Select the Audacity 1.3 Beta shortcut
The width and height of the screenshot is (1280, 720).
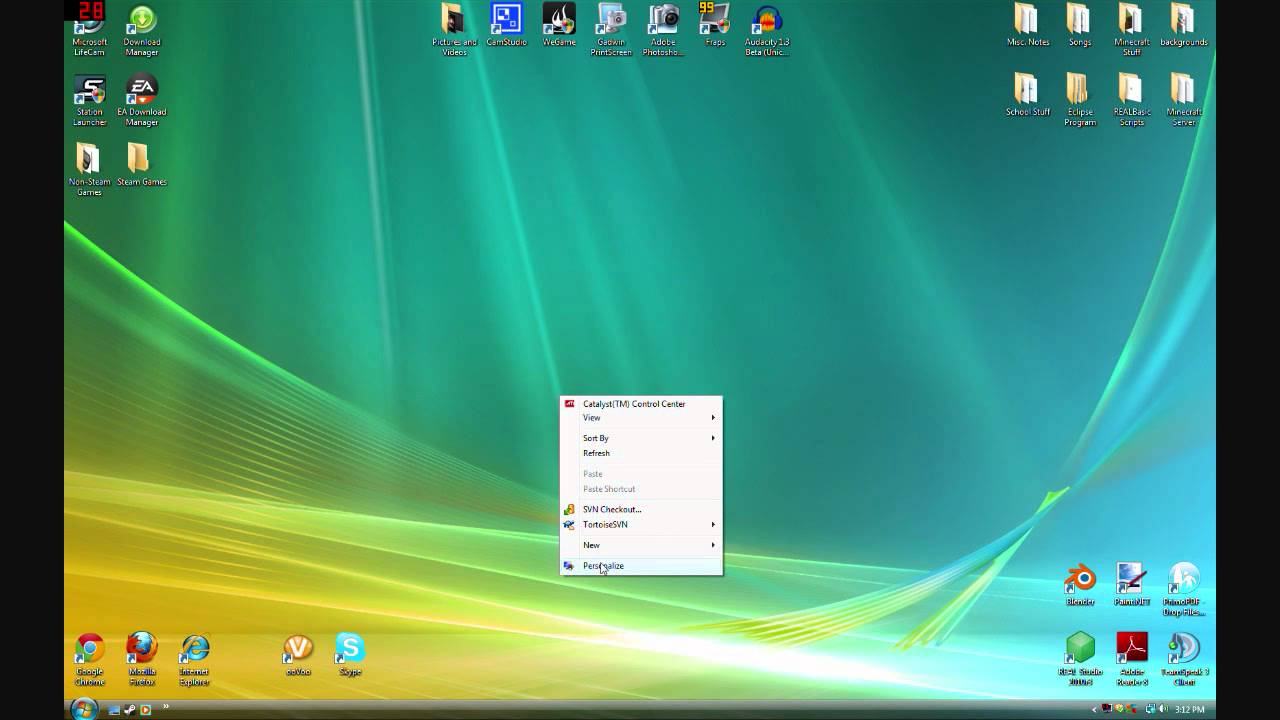click(x=767, y=30)
